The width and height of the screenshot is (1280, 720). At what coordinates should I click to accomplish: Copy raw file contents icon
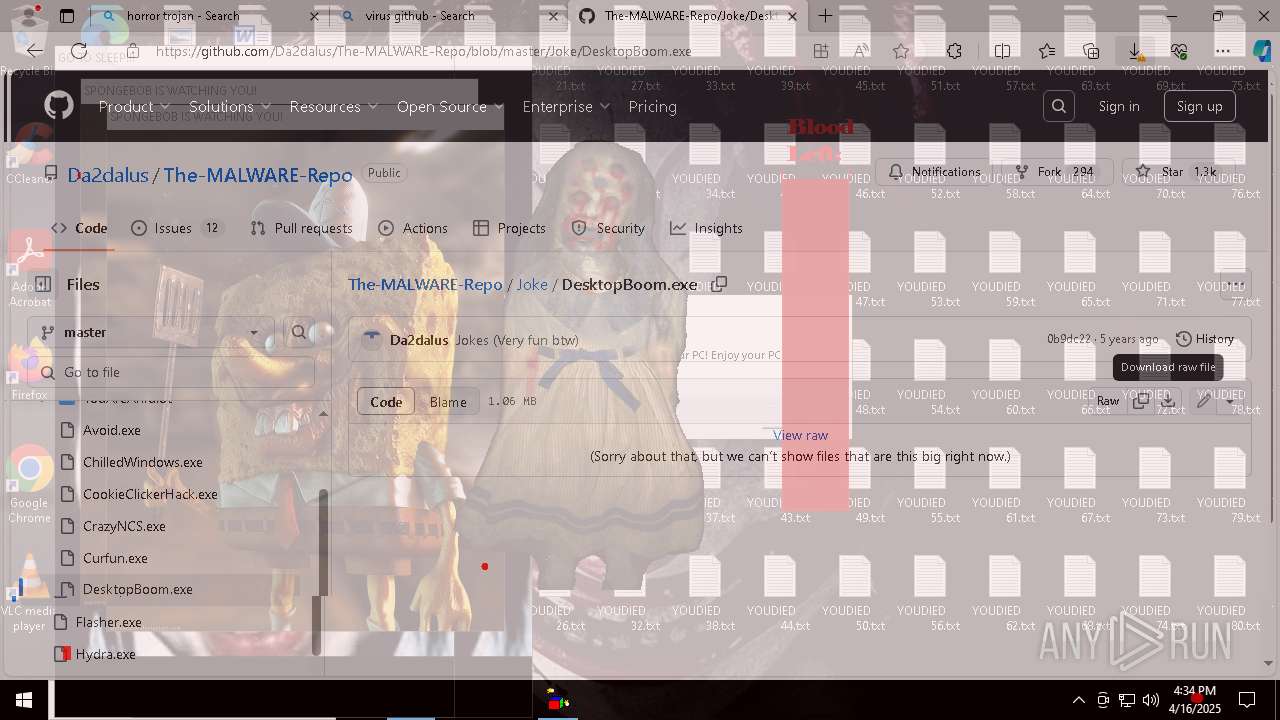(1141, 400)
